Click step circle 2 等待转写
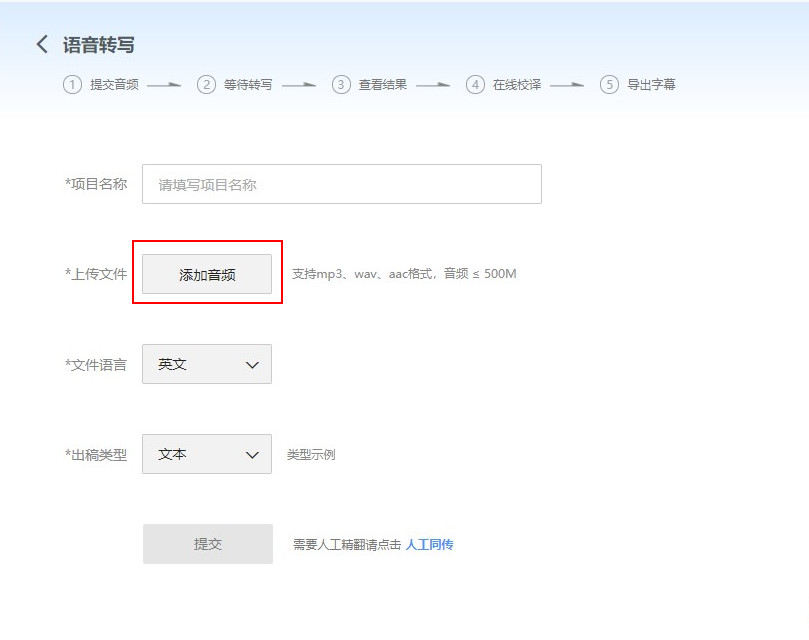809x640 pixels. 205,85
